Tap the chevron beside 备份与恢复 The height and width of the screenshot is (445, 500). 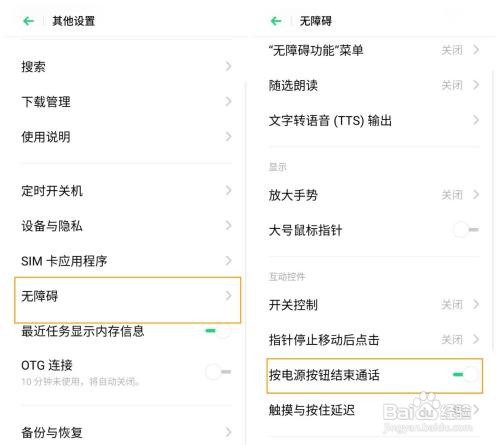pyautogui.click(x=228, y=432)
